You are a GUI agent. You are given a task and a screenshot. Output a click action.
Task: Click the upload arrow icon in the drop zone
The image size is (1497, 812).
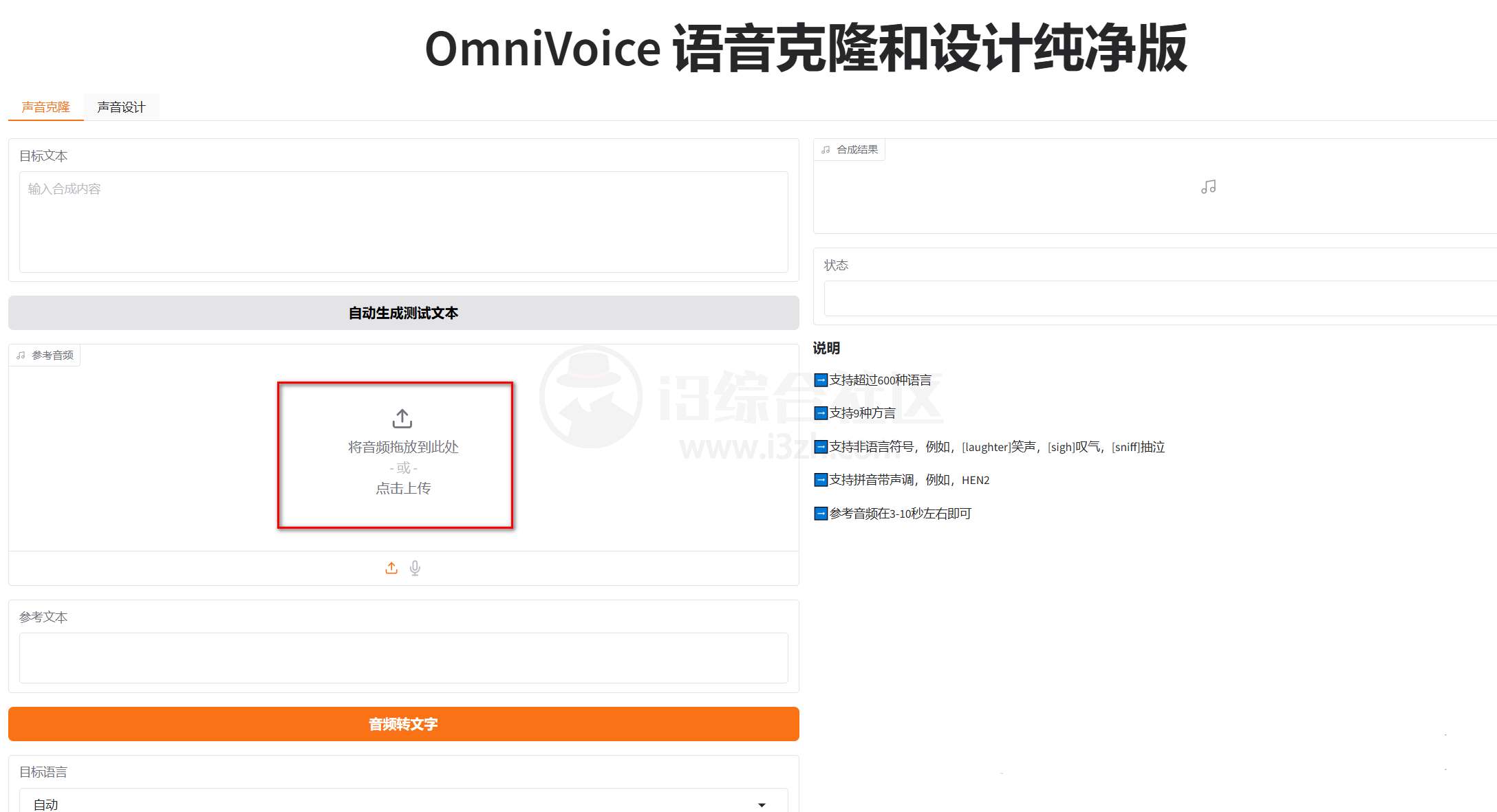401,418
